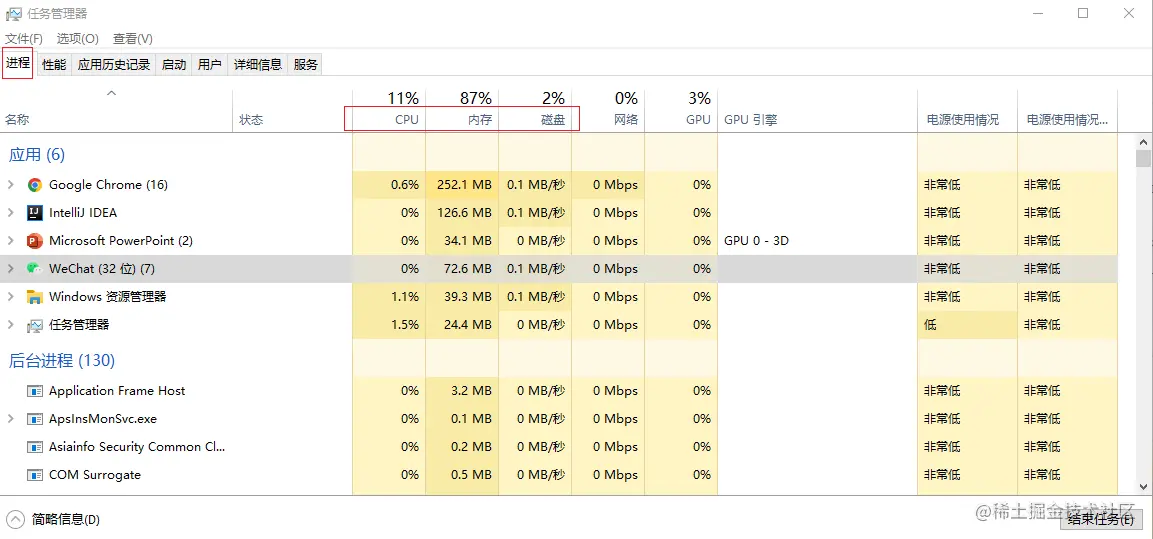
Task: Switch to the 服务 tab
Action: click(306, 65)
